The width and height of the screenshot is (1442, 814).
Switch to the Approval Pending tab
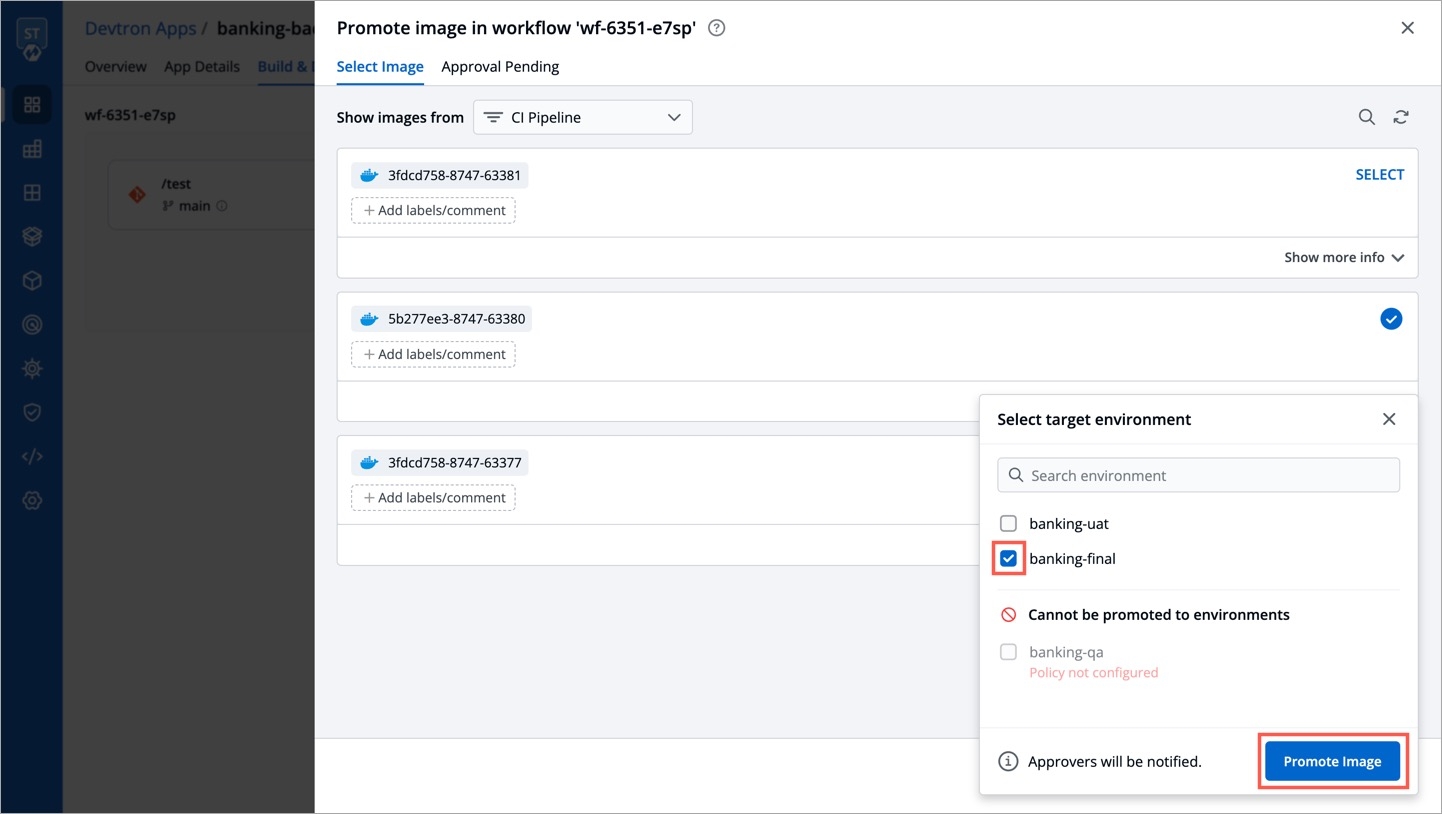tap(500, 67)
